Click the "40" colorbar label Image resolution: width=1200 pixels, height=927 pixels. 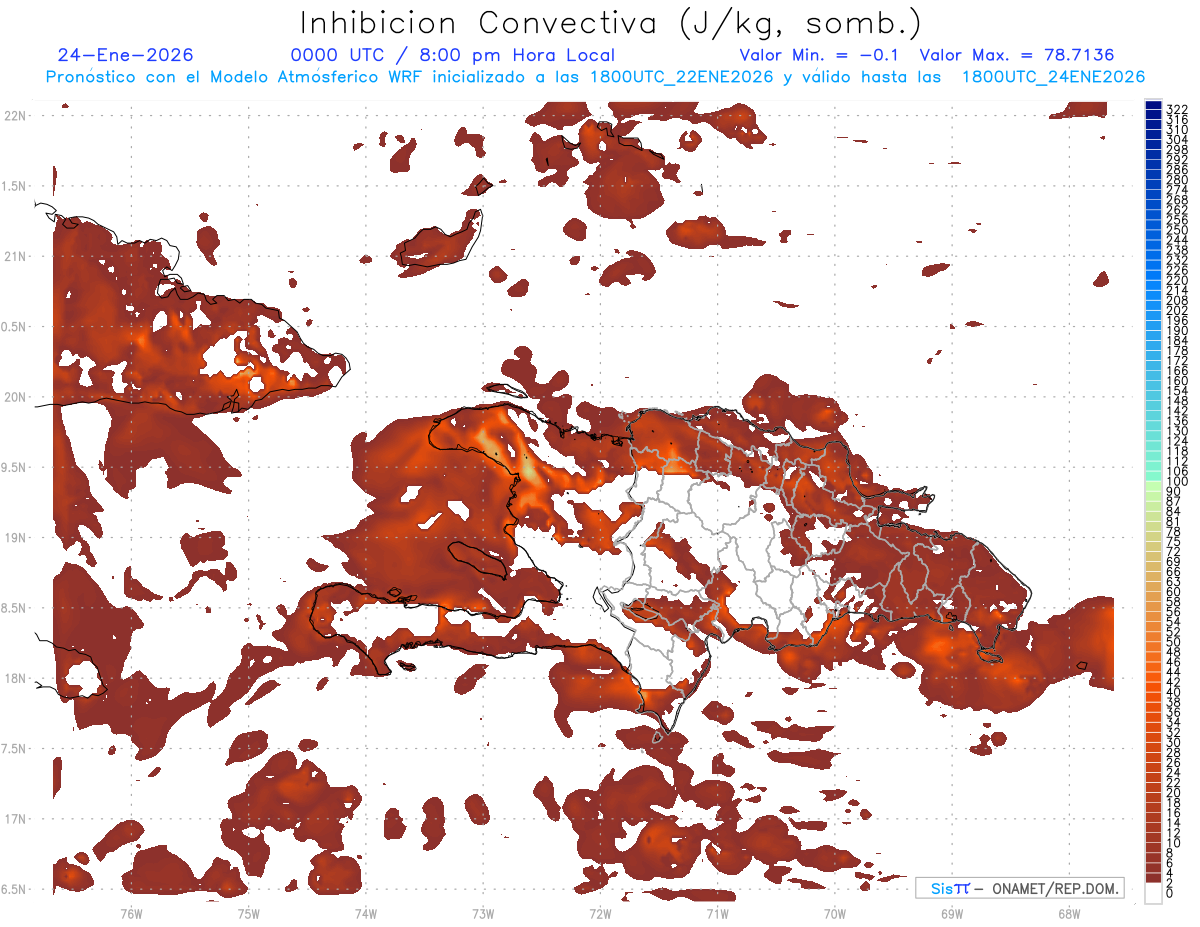point(1174,692)
